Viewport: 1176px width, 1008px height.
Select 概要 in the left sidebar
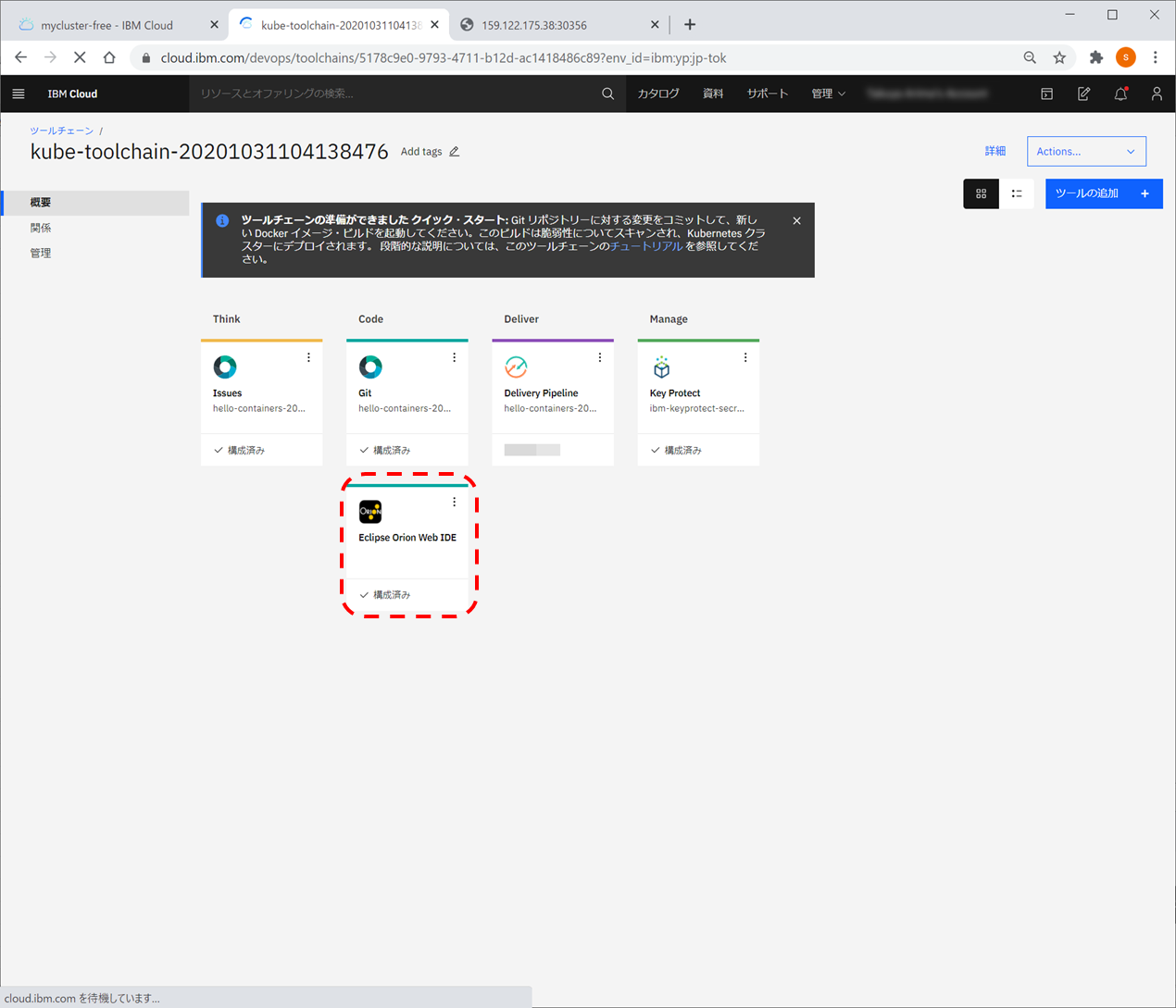coord(96,203)
